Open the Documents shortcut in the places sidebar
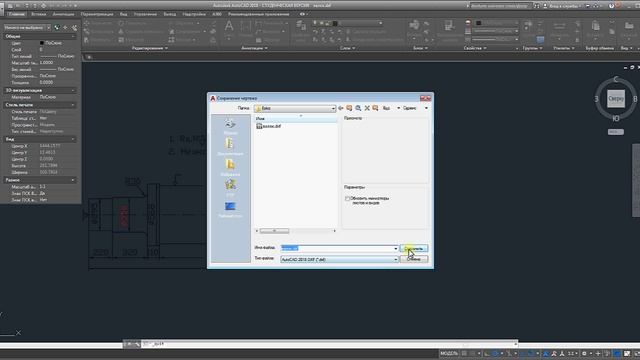The image size is (640, 360). click(230, 146)
